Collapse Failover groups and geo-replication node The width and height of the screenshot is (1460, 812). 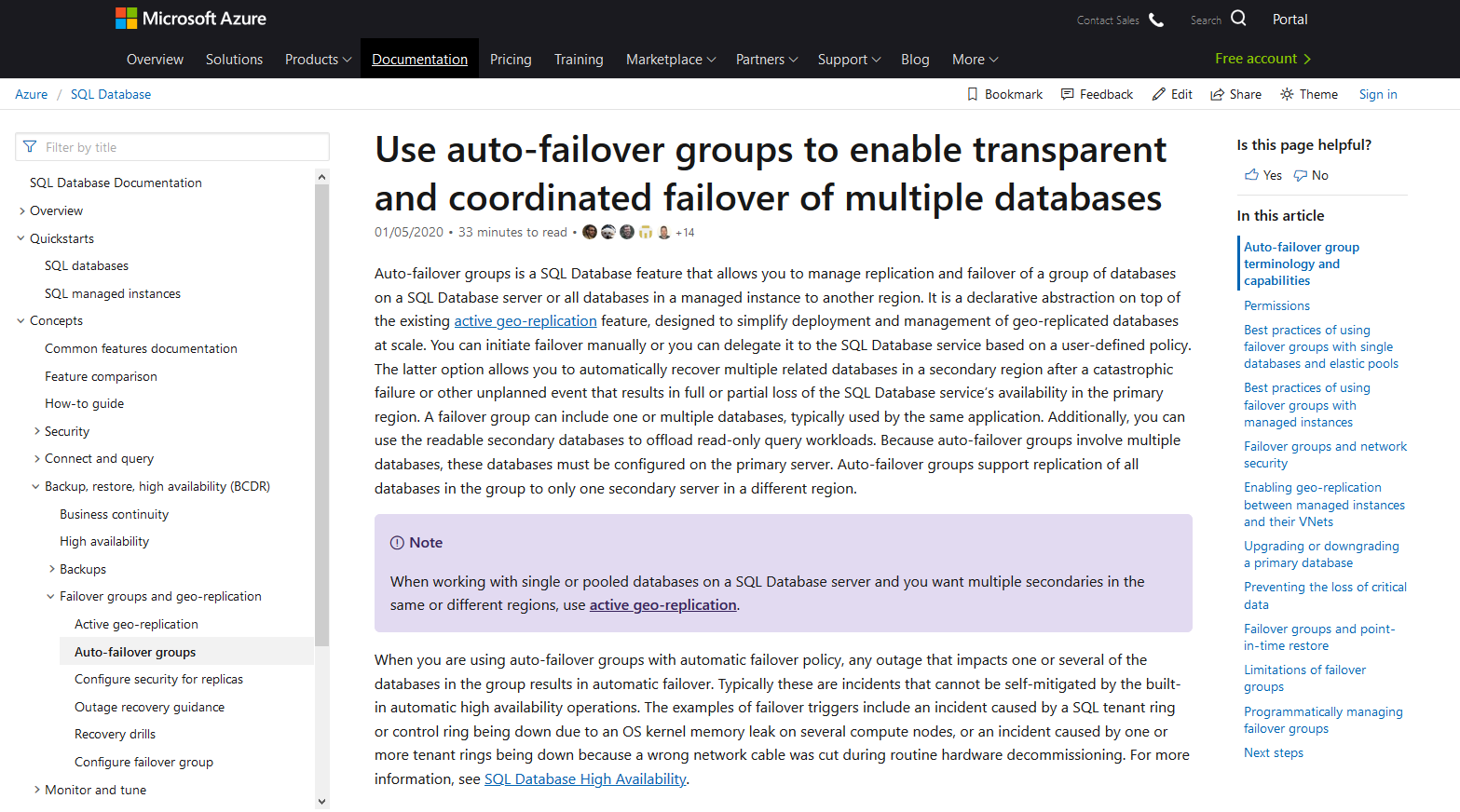(x=51, y=596)
